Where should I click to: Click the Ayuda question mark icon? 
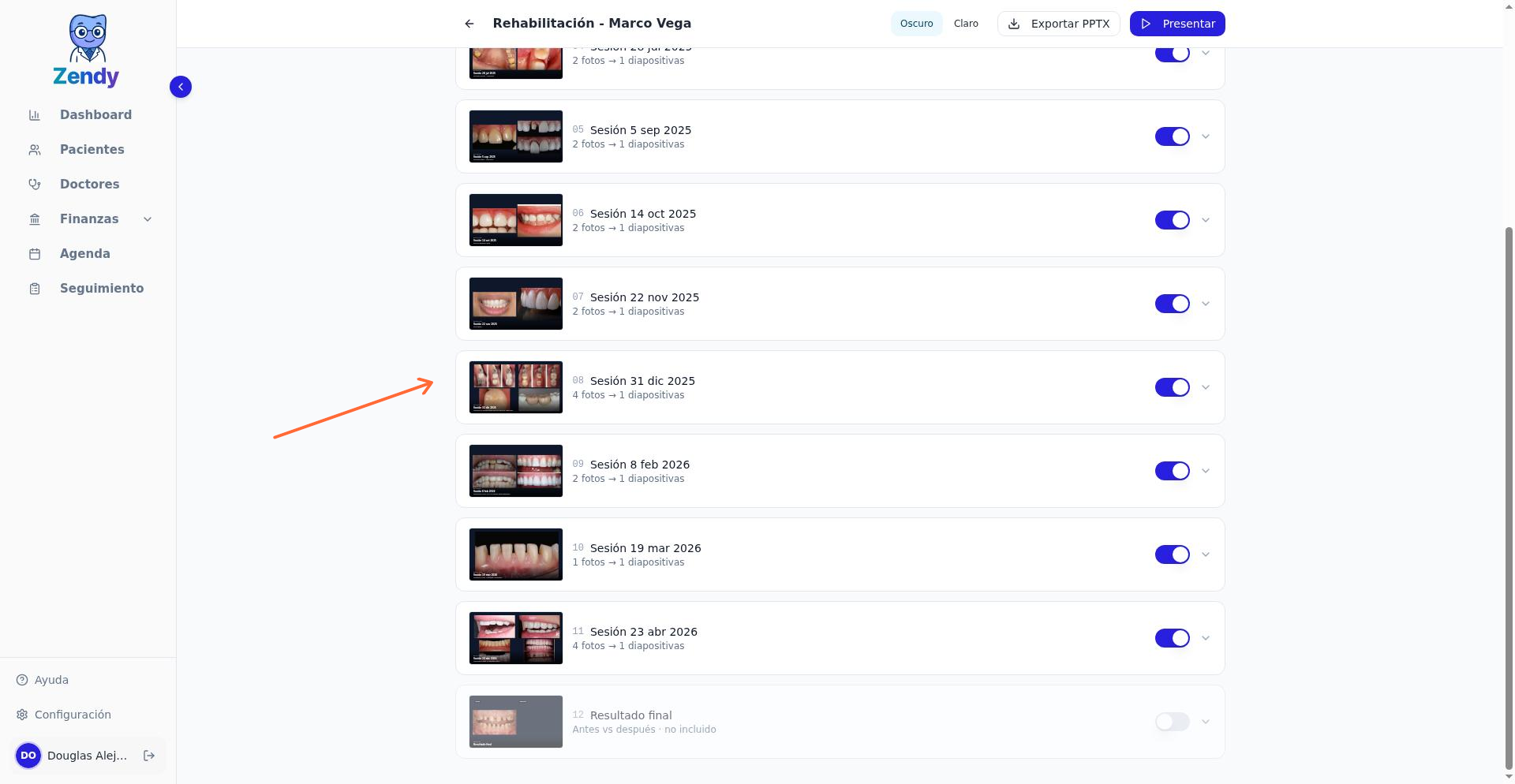click(x=22, y=680)
